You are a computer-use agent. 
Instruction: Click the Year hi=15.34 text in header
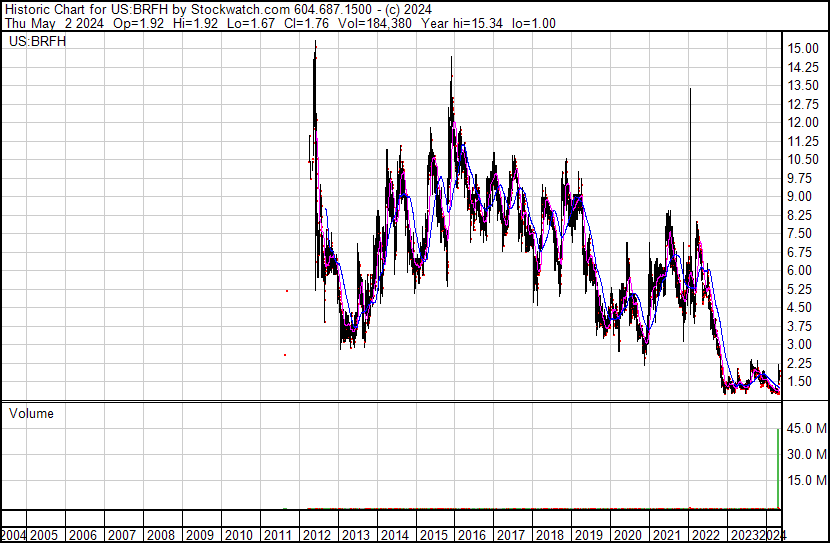pos(462,23)
